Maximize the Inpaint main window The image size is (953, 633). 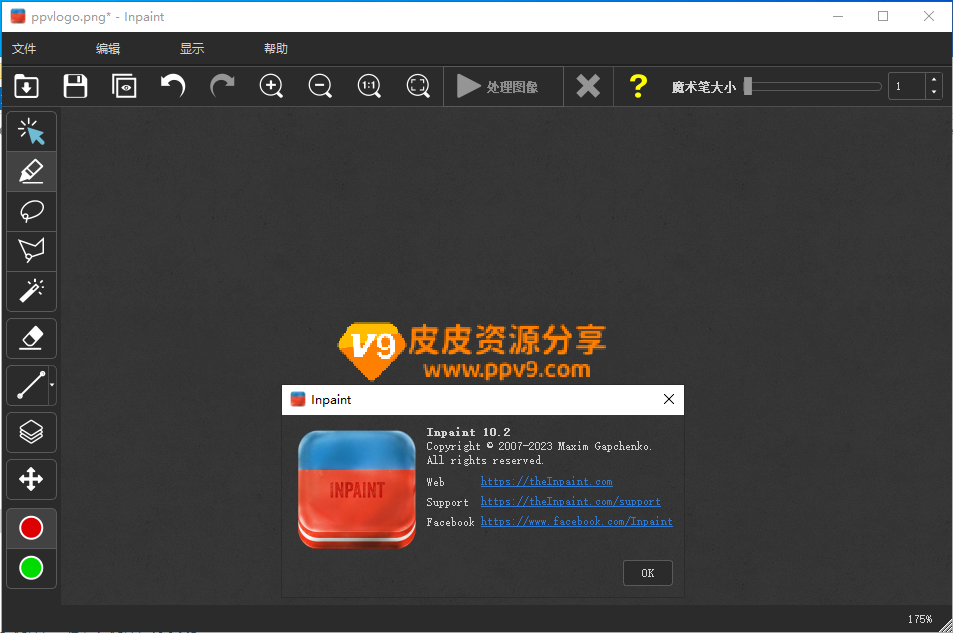pyautogui.click(x=883, y=16)
